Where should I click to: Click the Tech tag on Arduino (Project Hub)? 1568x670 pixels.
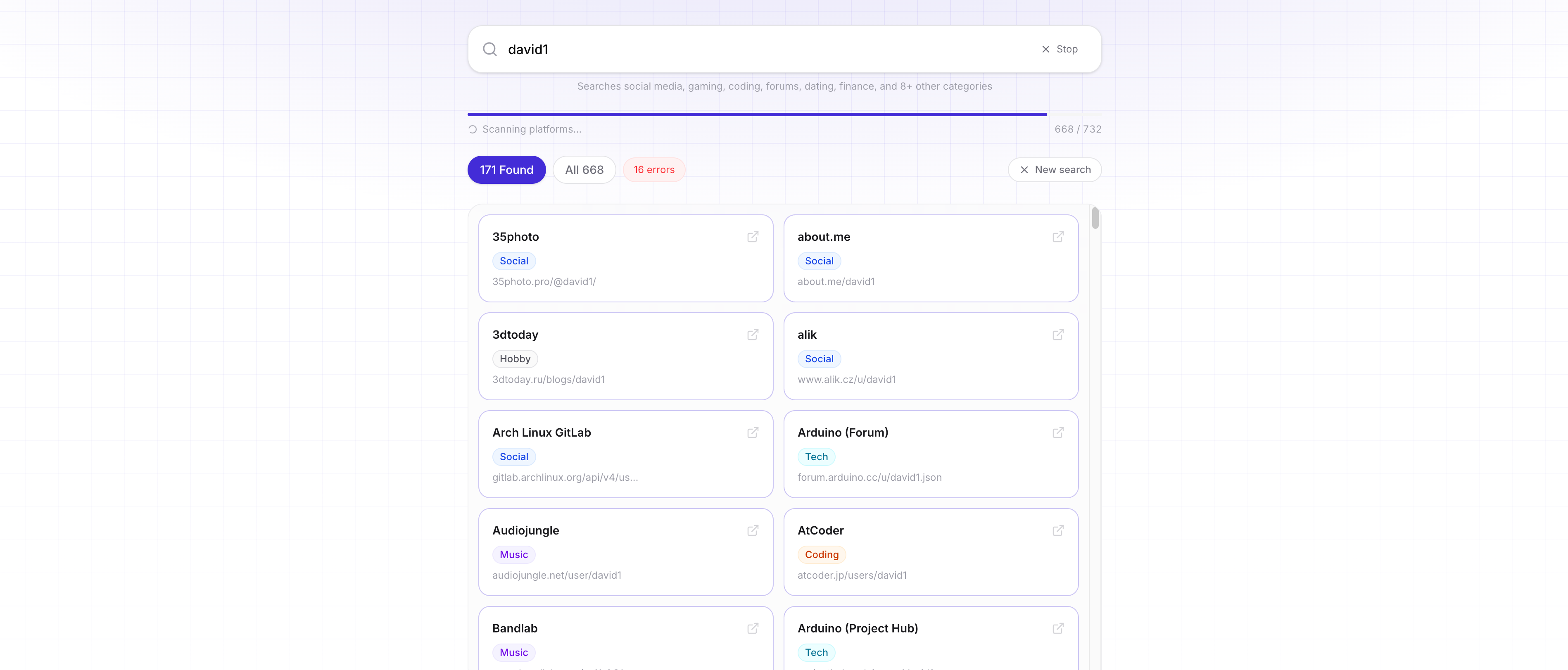click(x=816, y=653)
